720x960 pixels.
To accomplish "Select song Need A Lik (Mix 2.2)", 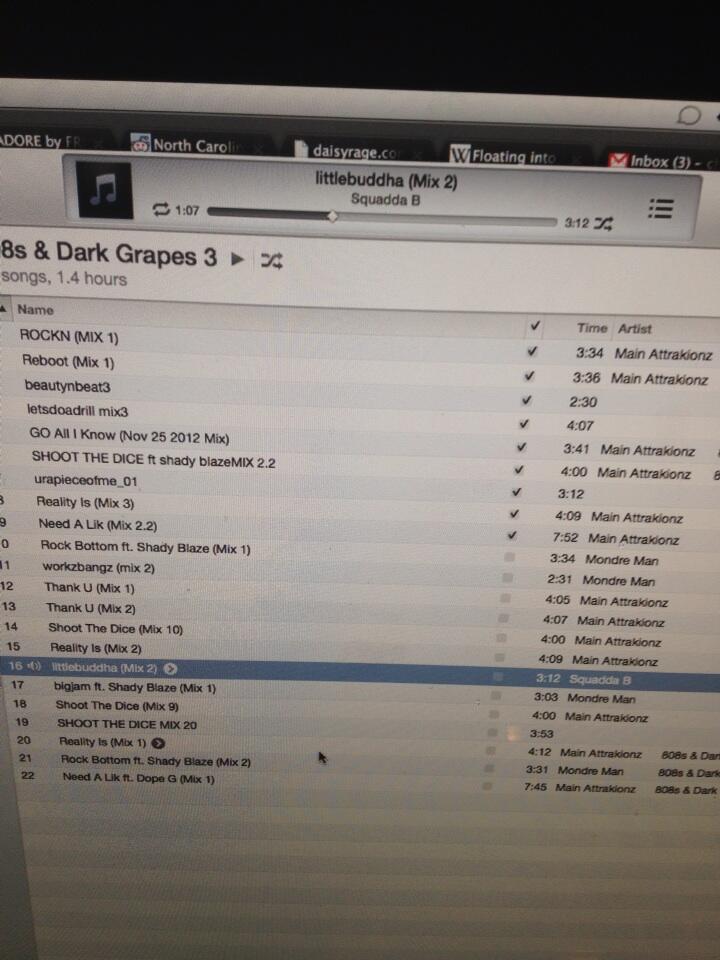I will click(x=98, y=525).
